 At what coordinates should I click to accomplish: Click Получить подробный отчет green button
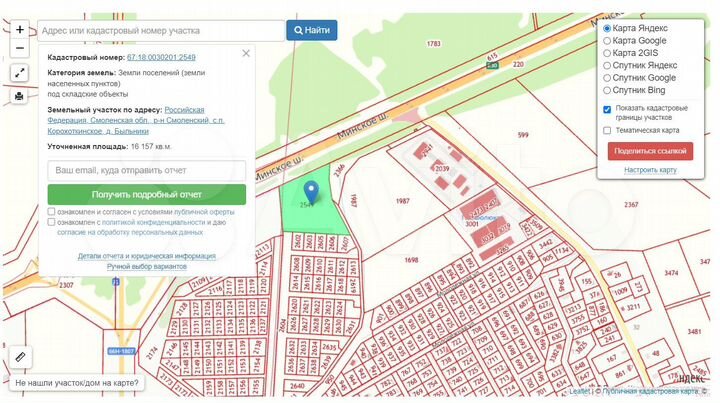(146, 195)
